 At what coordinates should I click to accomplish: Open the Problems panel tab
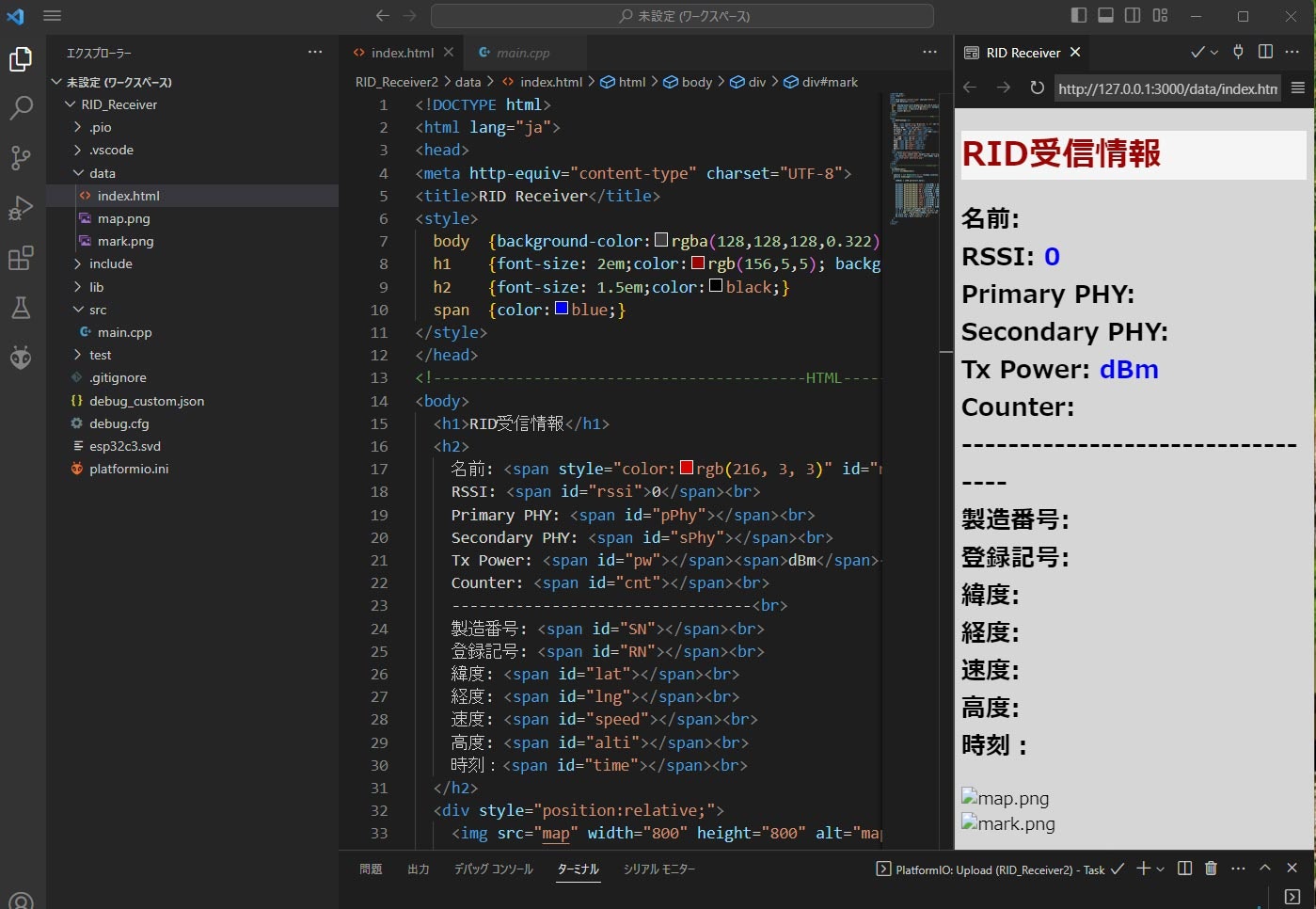[x=371, y=869]
